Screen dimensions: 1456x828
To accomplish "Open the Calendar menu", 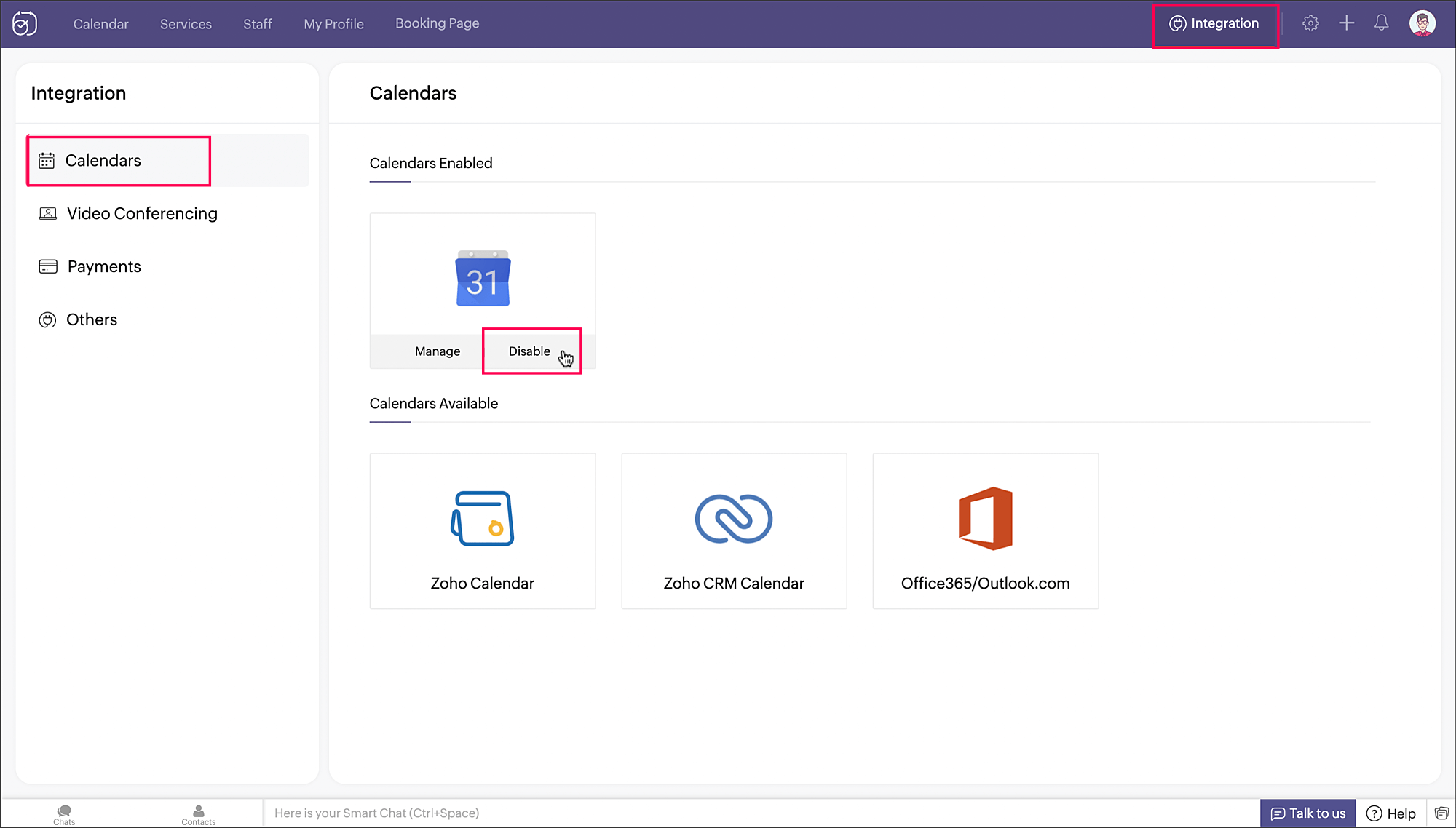I will pos(100,24).
